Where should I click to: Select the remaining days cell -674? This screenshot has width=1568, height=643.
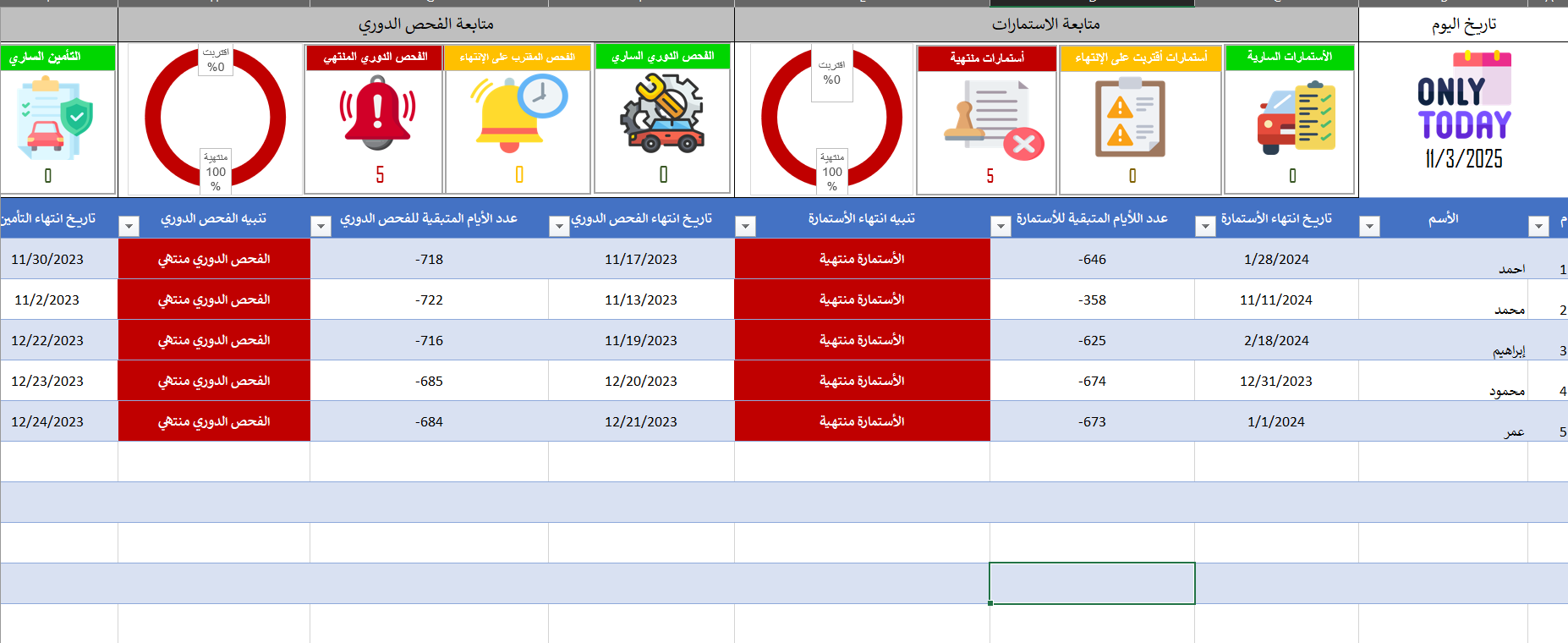pyautogui.click(x=1092, y=381)
